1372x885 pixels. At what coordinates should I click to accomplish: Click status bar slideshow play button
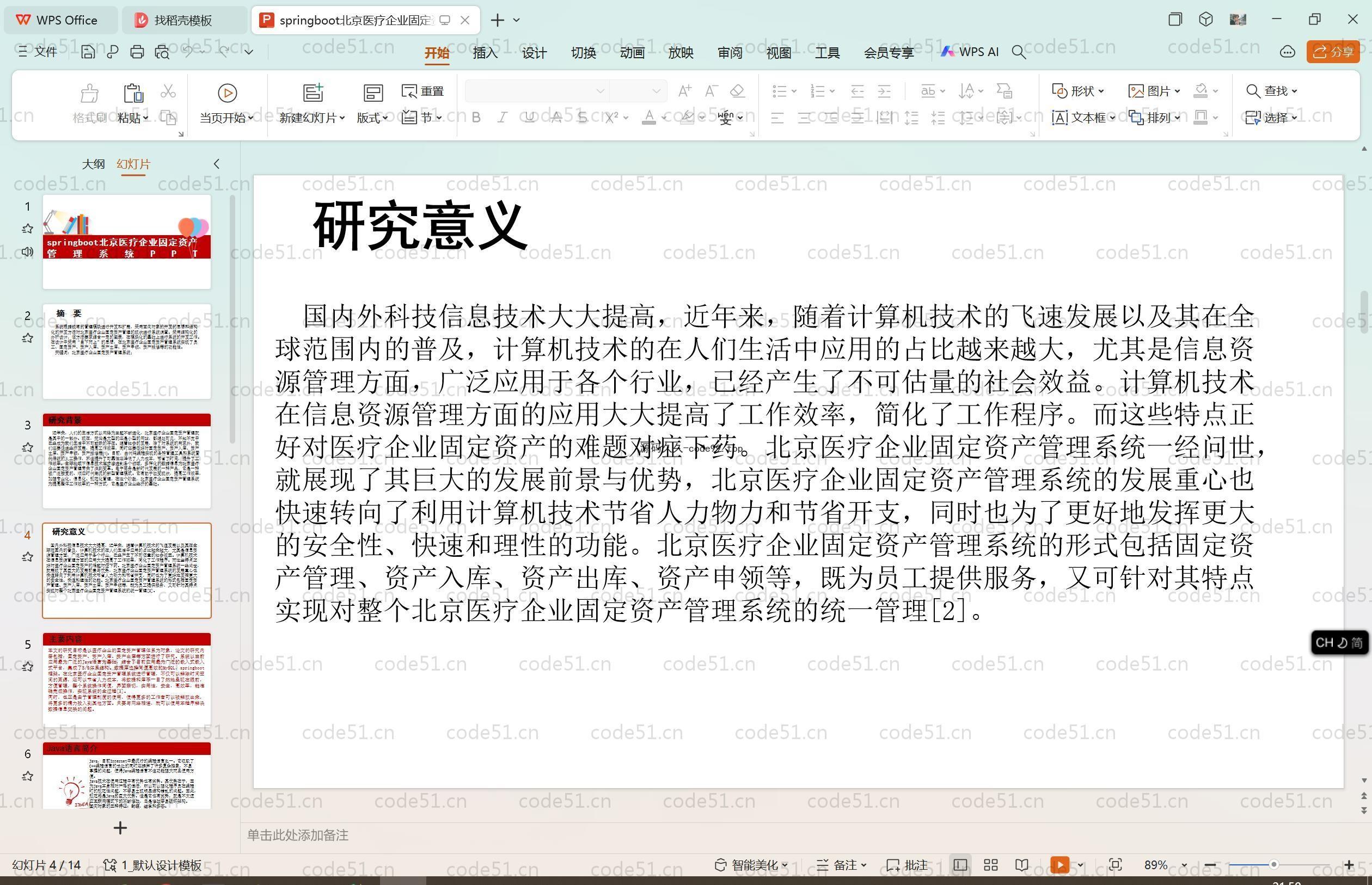(x=1060, y=865)
